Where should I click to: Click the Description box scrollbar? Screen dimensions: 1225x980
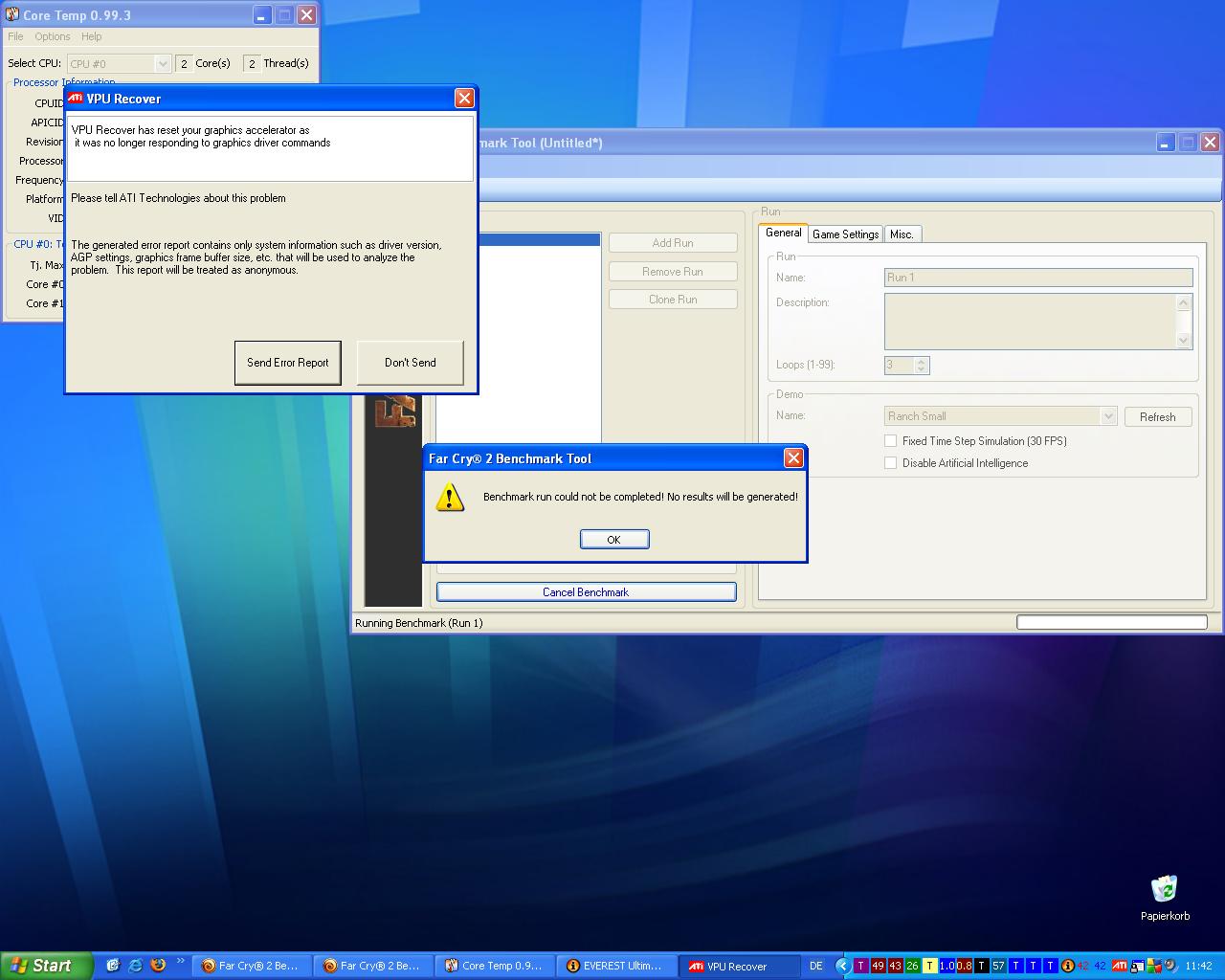[1184, 322]
